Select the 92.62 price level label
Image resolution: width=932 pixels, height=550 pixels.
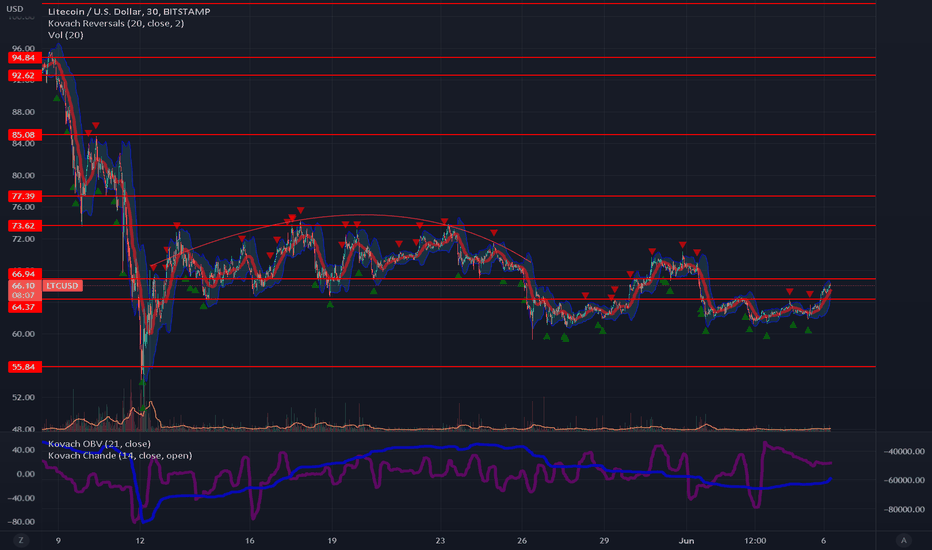[24, 76]
